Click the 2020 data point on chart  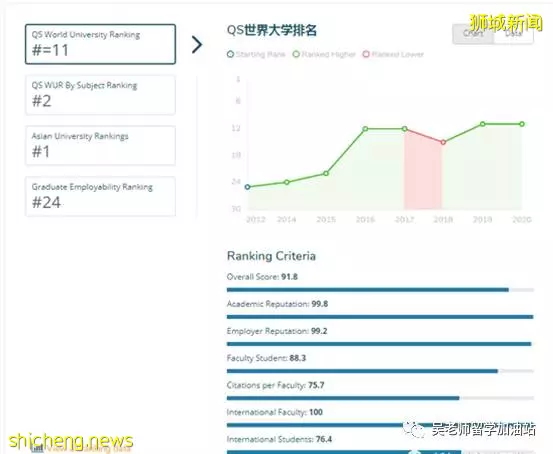[x=522, y=124]
